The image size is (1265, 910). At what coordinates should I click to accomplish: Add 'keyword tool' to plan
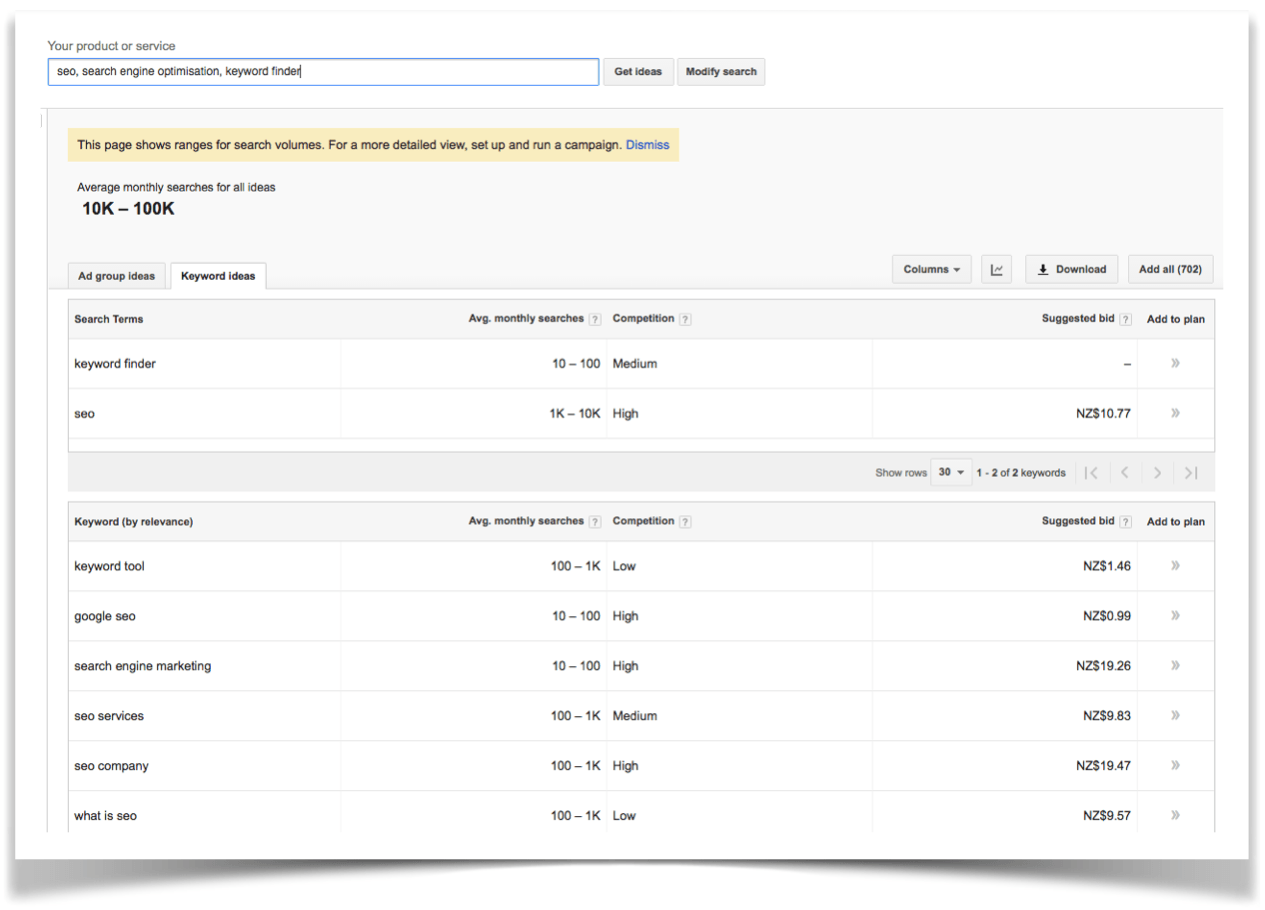pyautogui.click(x=1175, y=566)
